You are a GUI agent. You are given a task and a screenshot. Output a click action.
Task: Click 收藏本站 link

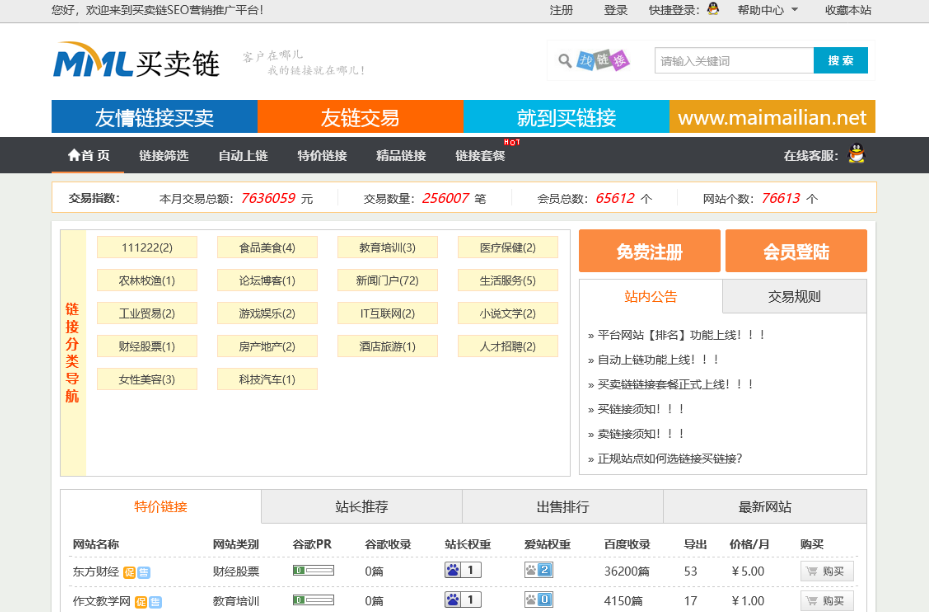pyautogui.click(x=848, y=10)
